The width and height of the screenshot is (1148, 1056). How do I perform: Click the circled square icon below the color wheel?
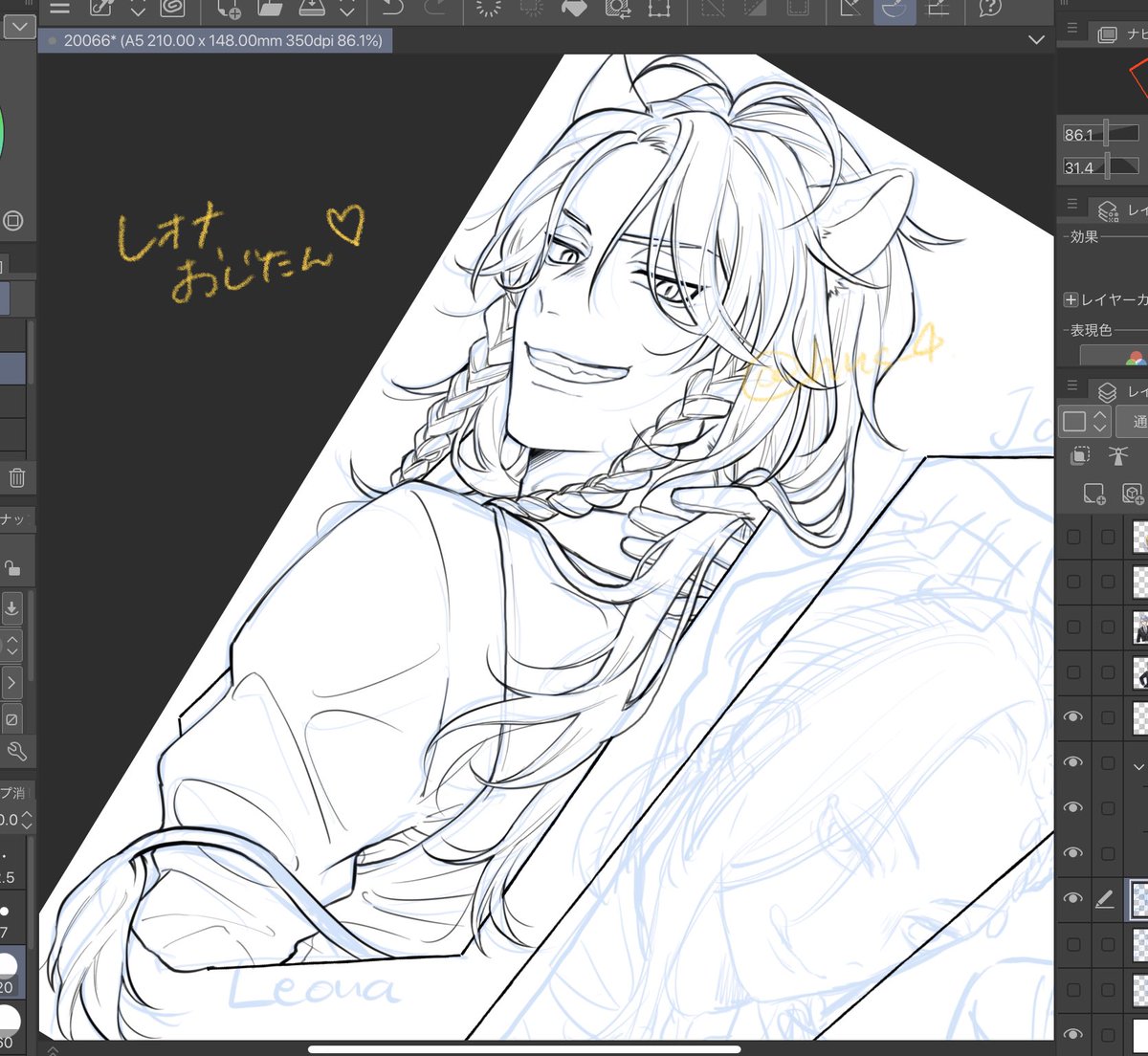point(12,221)
